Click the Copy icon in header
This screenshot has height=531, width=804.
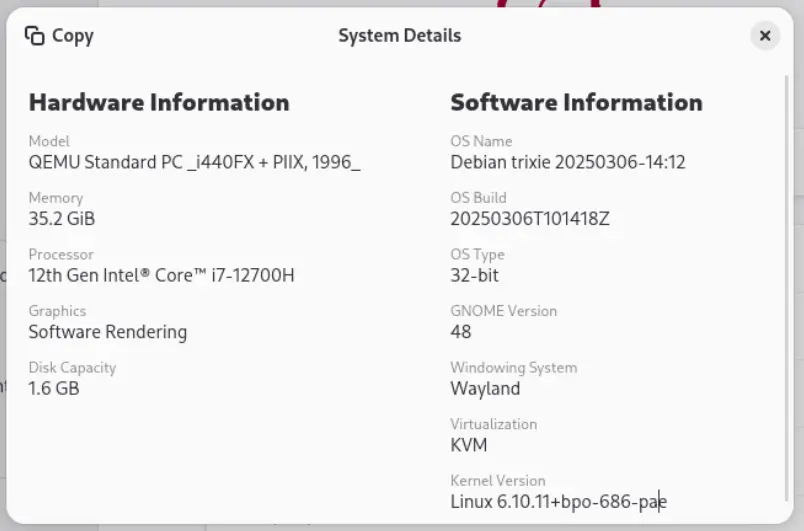[x=34, y=35]
